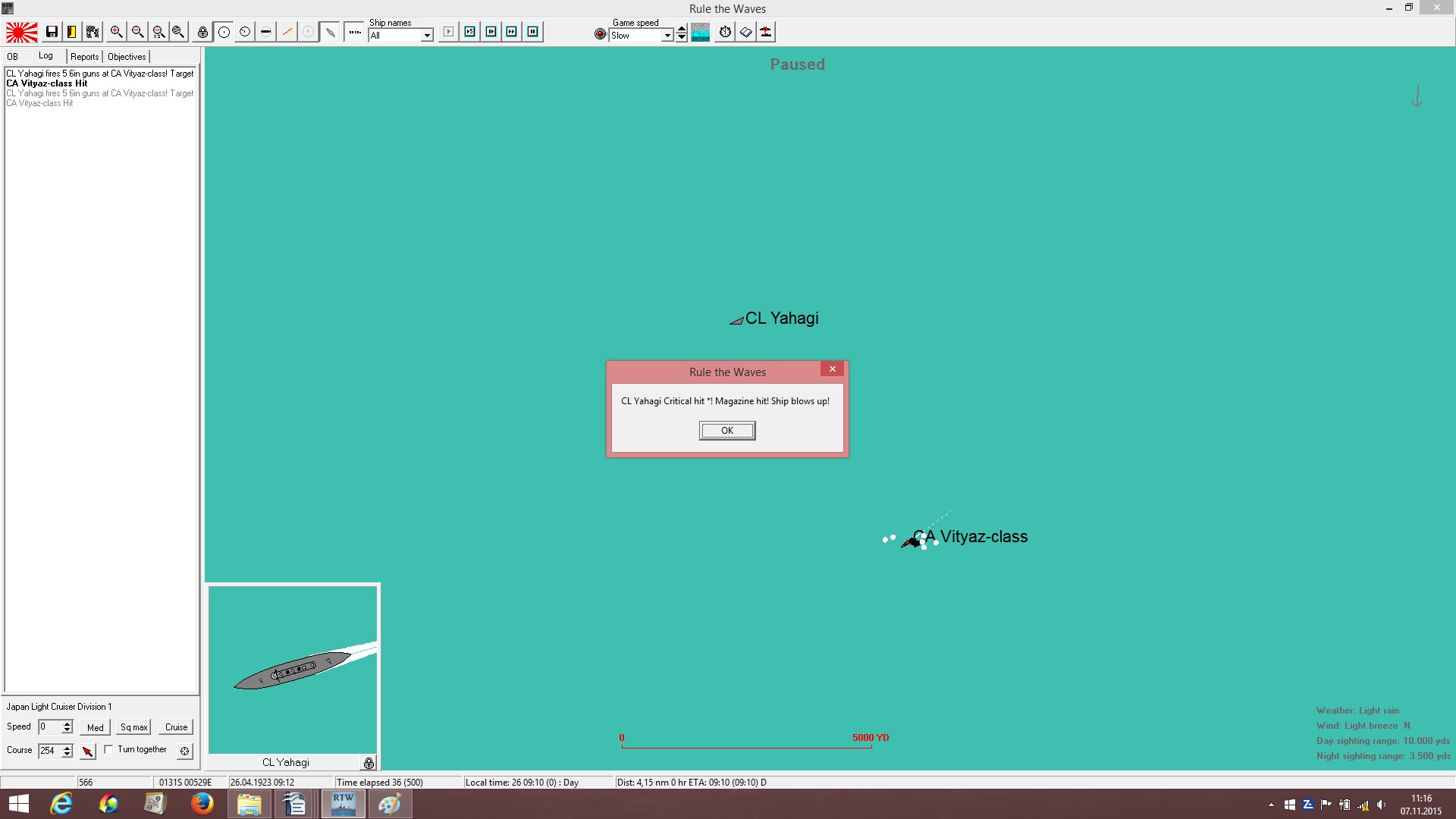The image size is (1456, 819).
Task: Set speed to Med
Action: [96, 727]
